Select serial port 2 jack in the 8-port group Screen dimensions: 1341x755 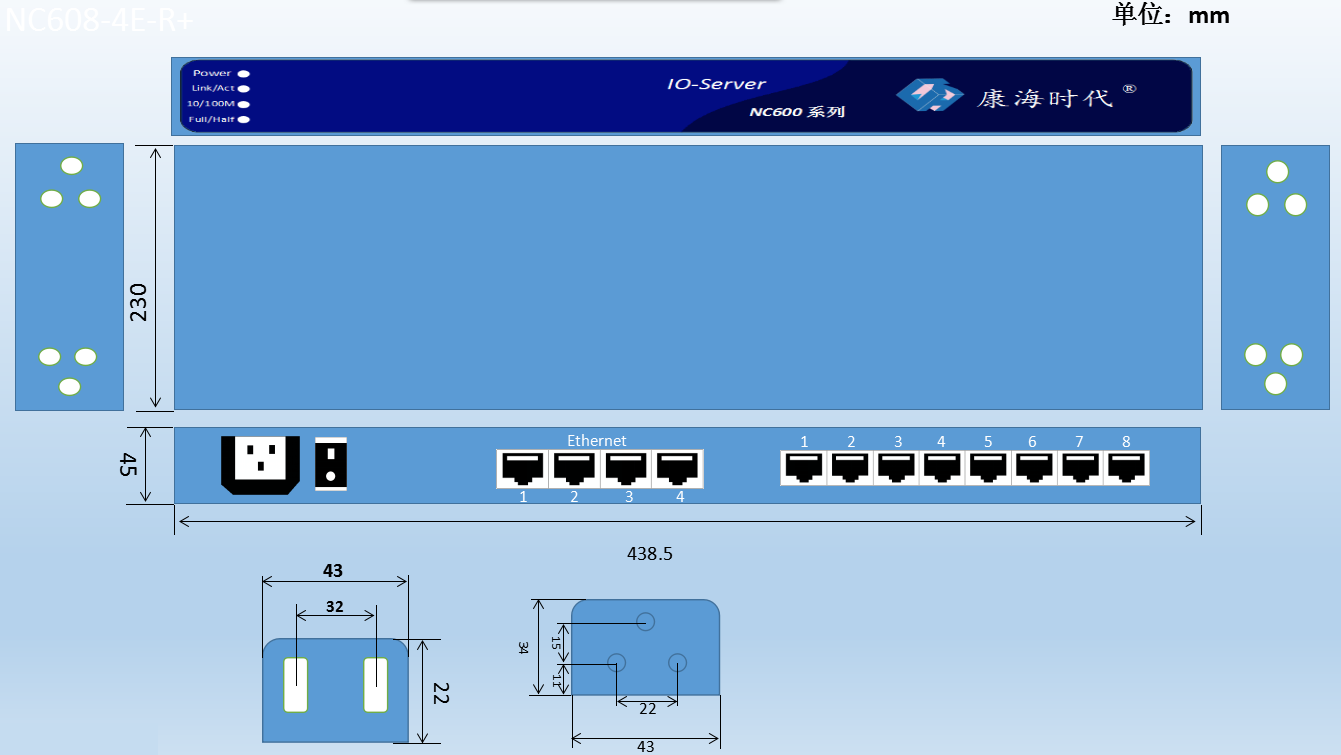(x=849, y=467)
